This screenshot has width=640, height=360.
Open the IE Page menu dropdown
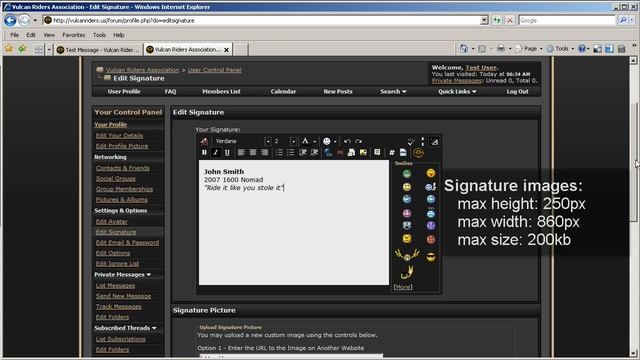click(530, 49)
